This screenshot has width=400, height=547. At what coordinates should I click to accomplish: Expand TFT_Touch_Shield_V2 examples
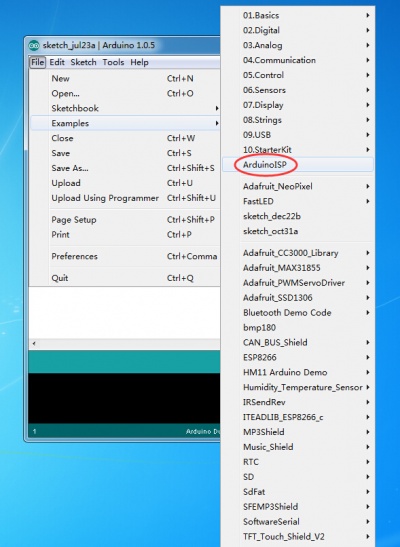coord(298,537)
